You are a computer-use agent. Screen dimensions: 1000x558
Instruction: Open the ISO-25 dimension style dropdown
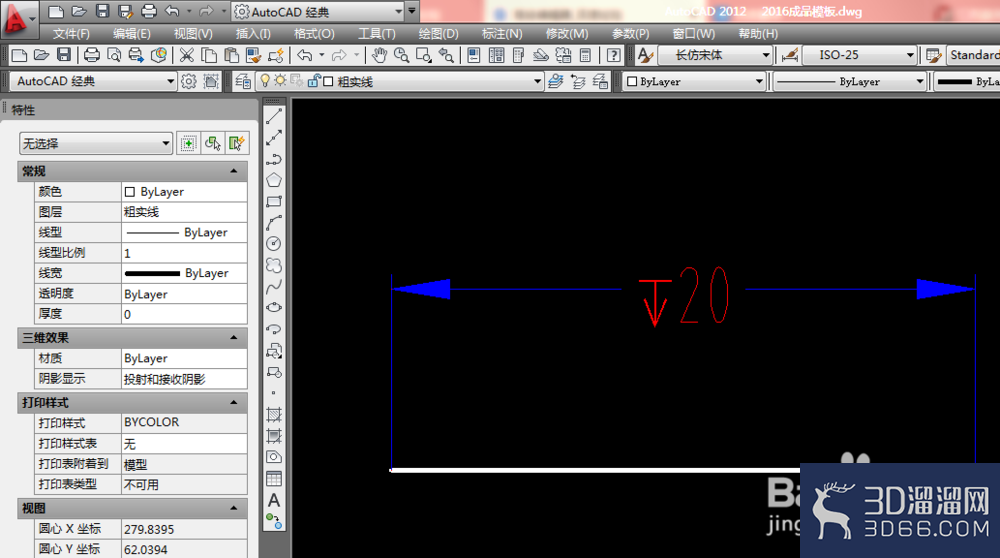coord(860,55)
